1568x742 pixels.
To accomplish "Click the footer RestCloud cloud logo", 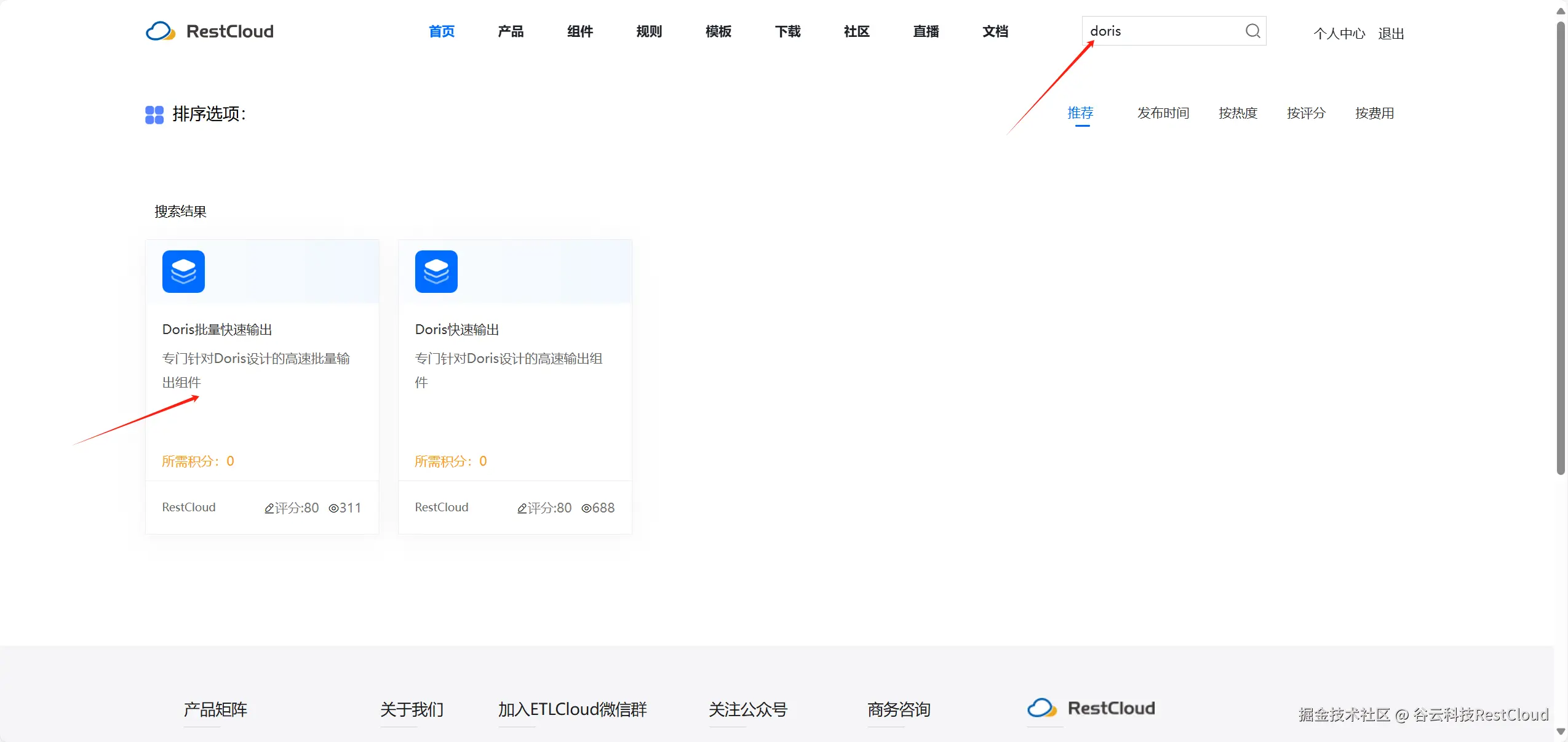I will 1042,708.
